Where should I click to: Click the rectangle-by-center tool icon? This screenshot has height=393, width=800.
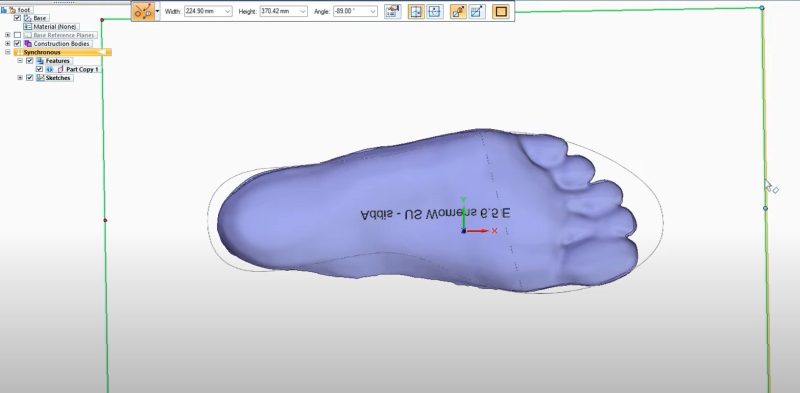(143, 11)
